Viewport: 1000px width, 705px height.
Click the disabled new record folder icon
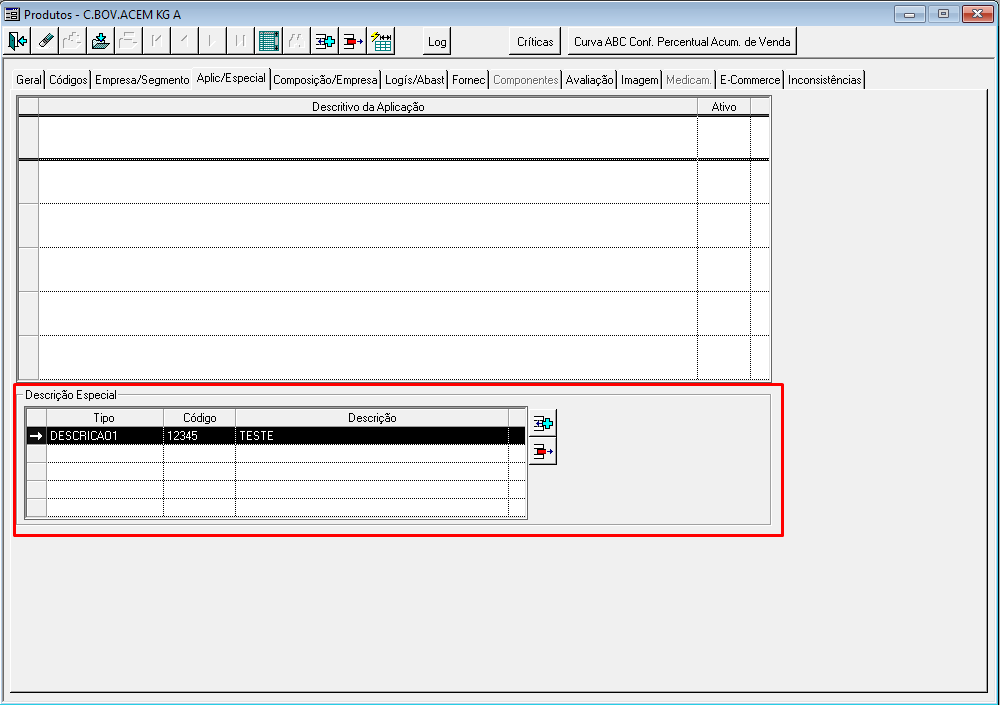pos(73,41)
